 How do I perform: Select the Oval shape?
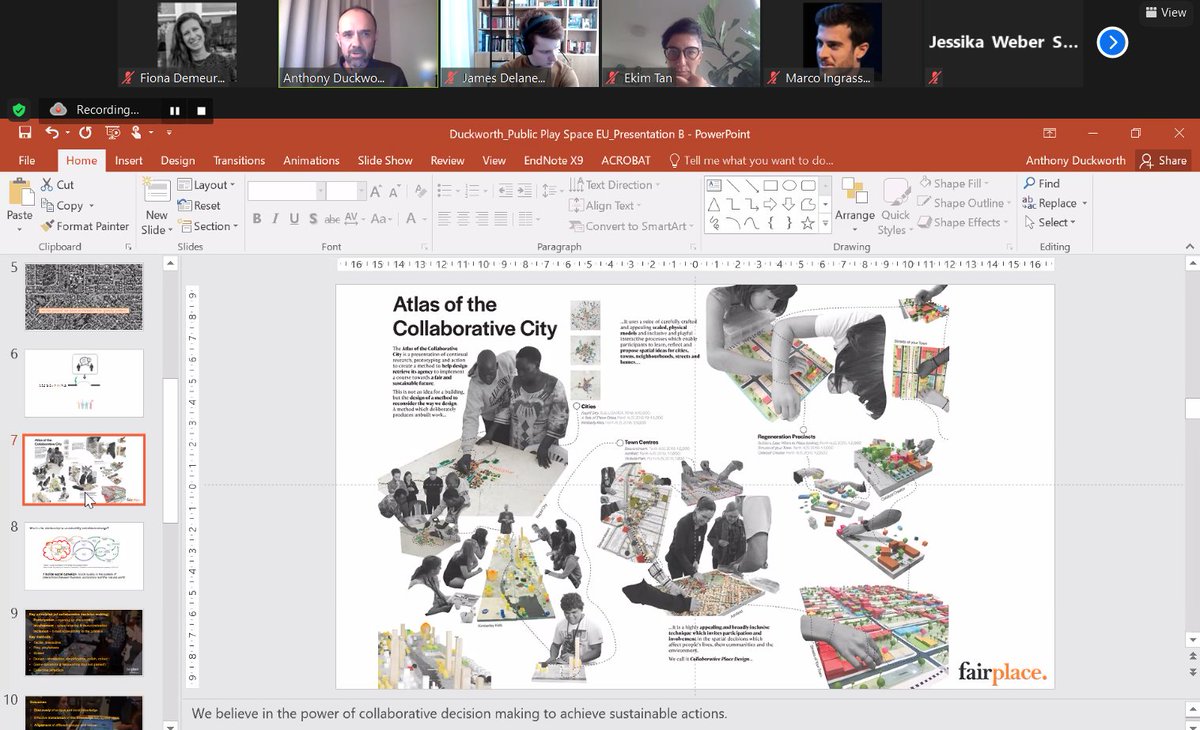tap(789, 185)
